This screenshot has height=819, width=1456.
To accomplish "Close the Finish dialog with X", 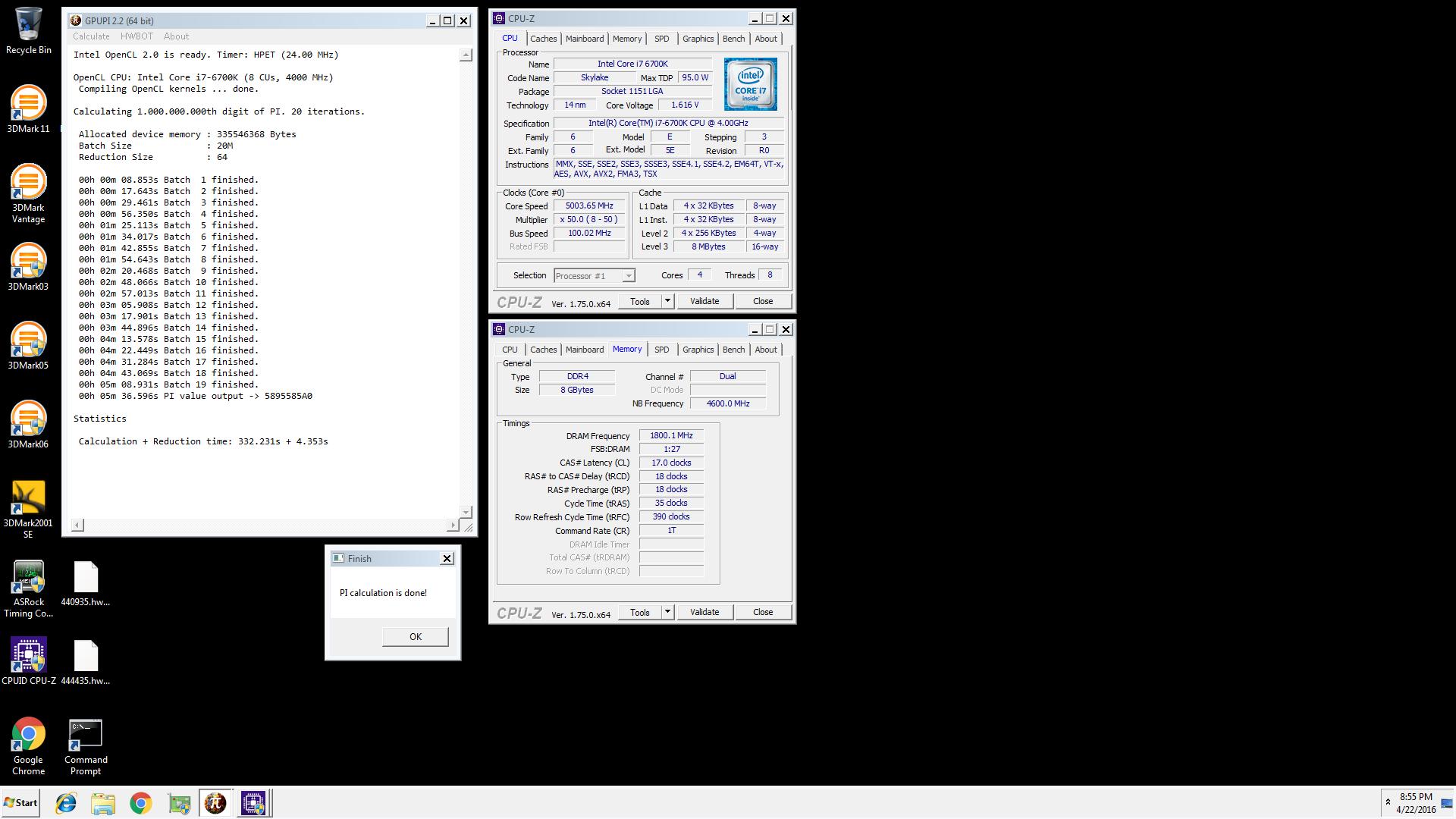I will pyautogui.click(x=447, y=558).
